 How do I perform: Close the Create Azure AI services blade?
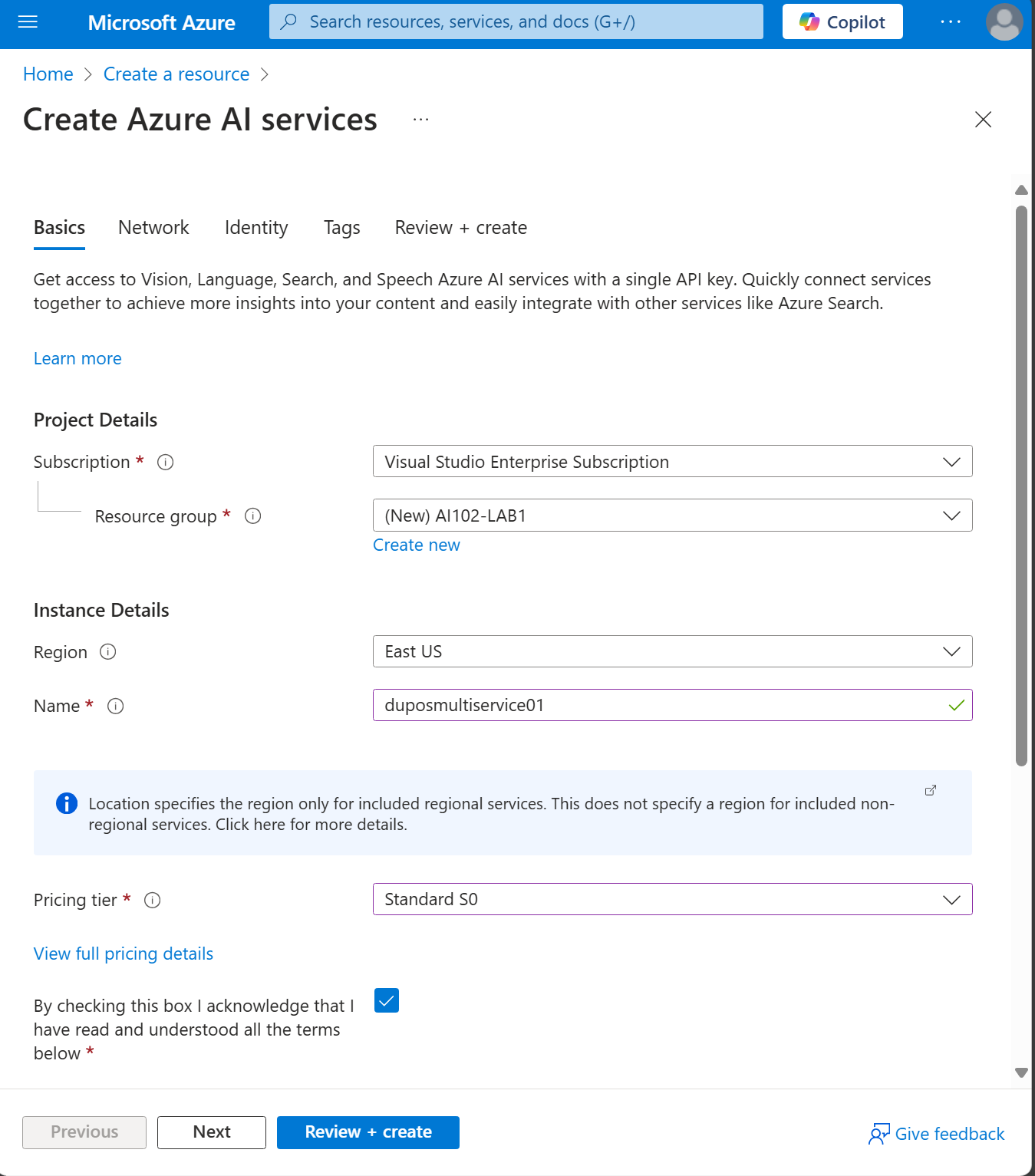[x=983, y=120]
